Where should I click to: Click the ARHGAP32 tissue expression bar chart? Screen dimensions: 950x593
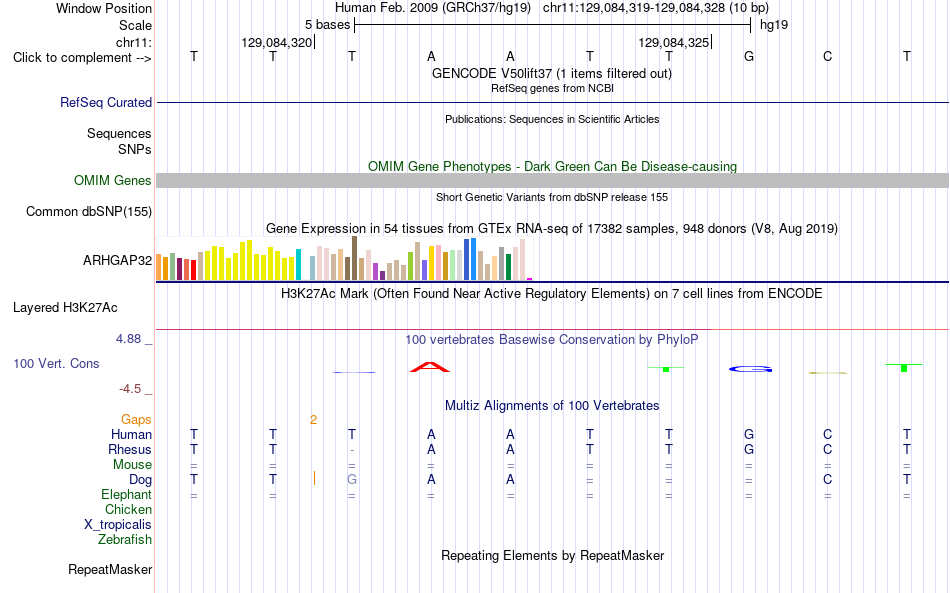coord(345,258)
